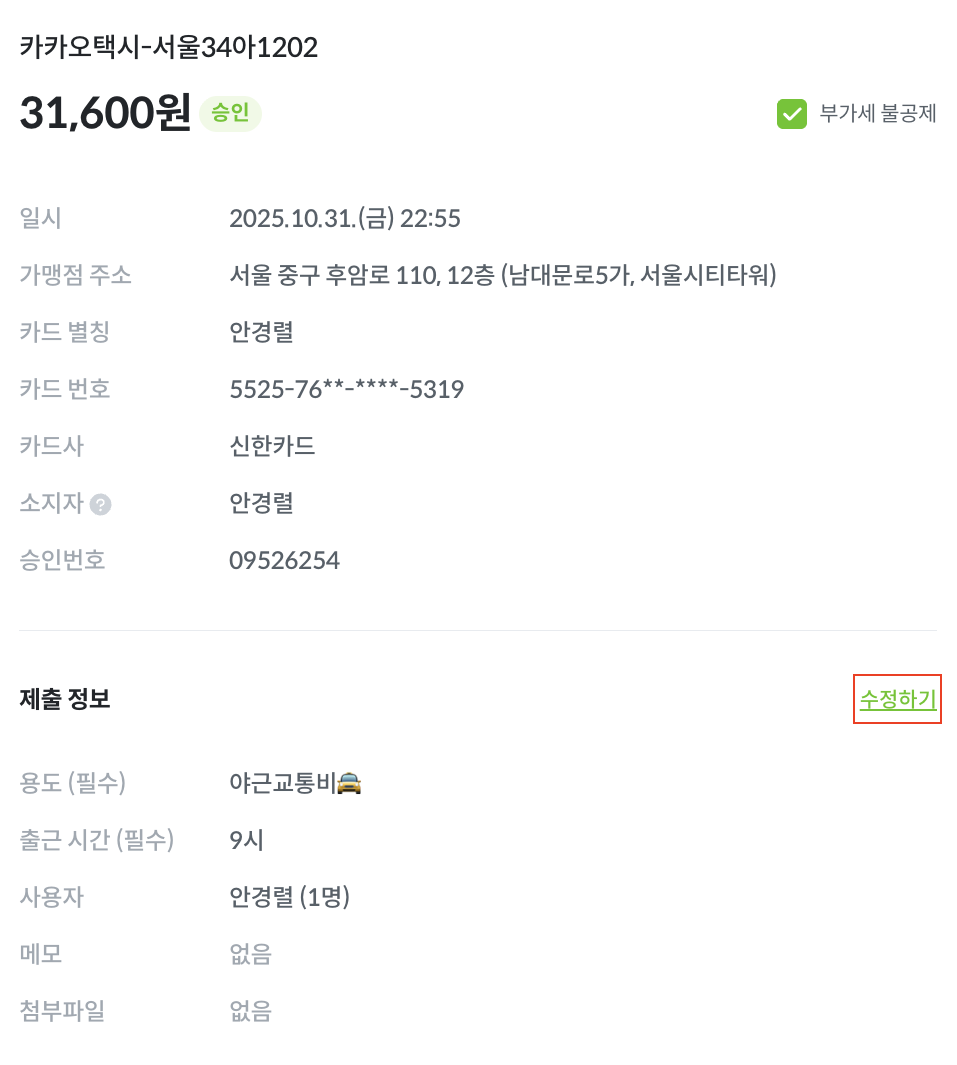Click the green 승인 status badge

click(230, 113)
